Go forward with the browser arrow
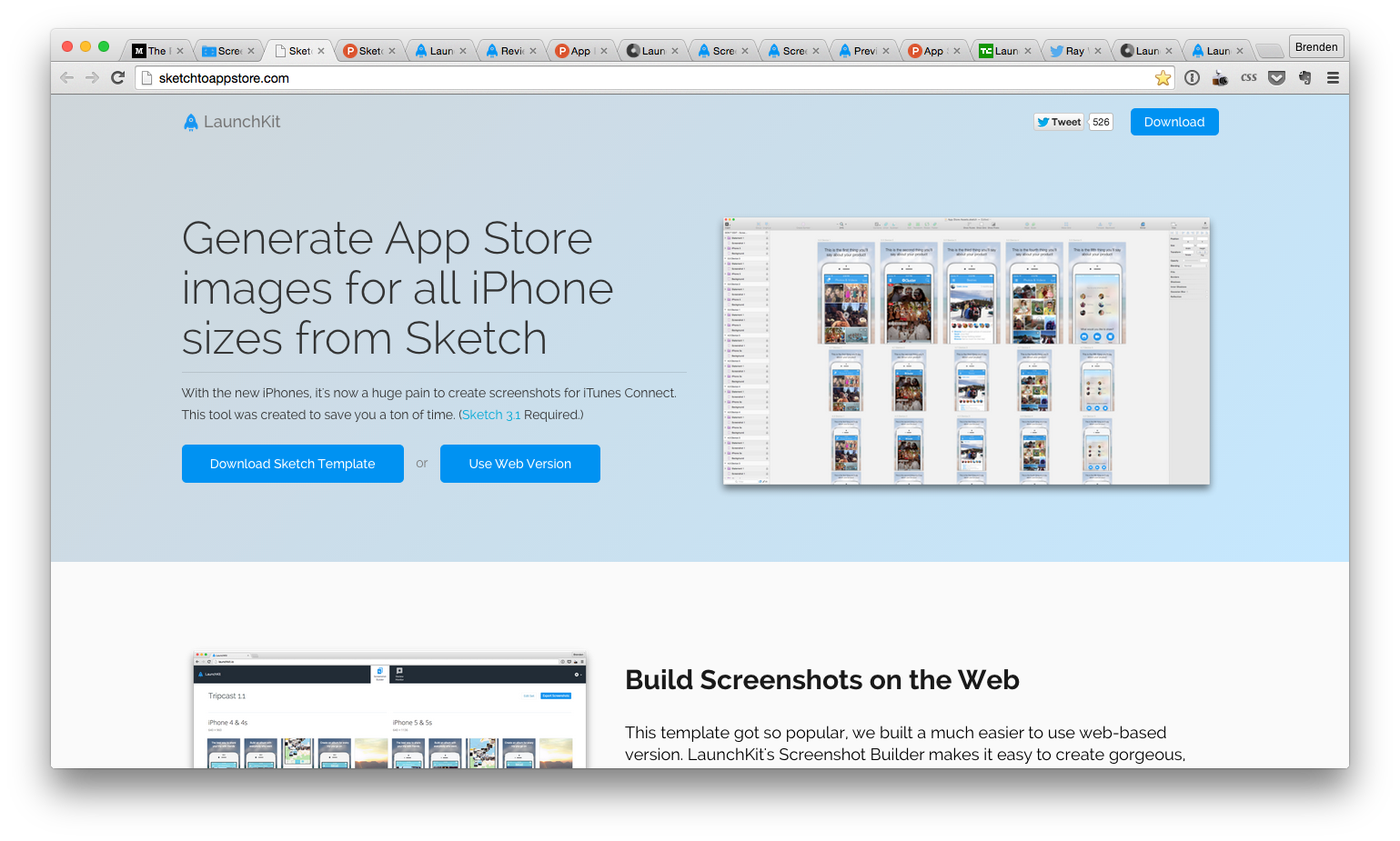Viewport: 1400px width, 841px height. [x=92, y=78]
